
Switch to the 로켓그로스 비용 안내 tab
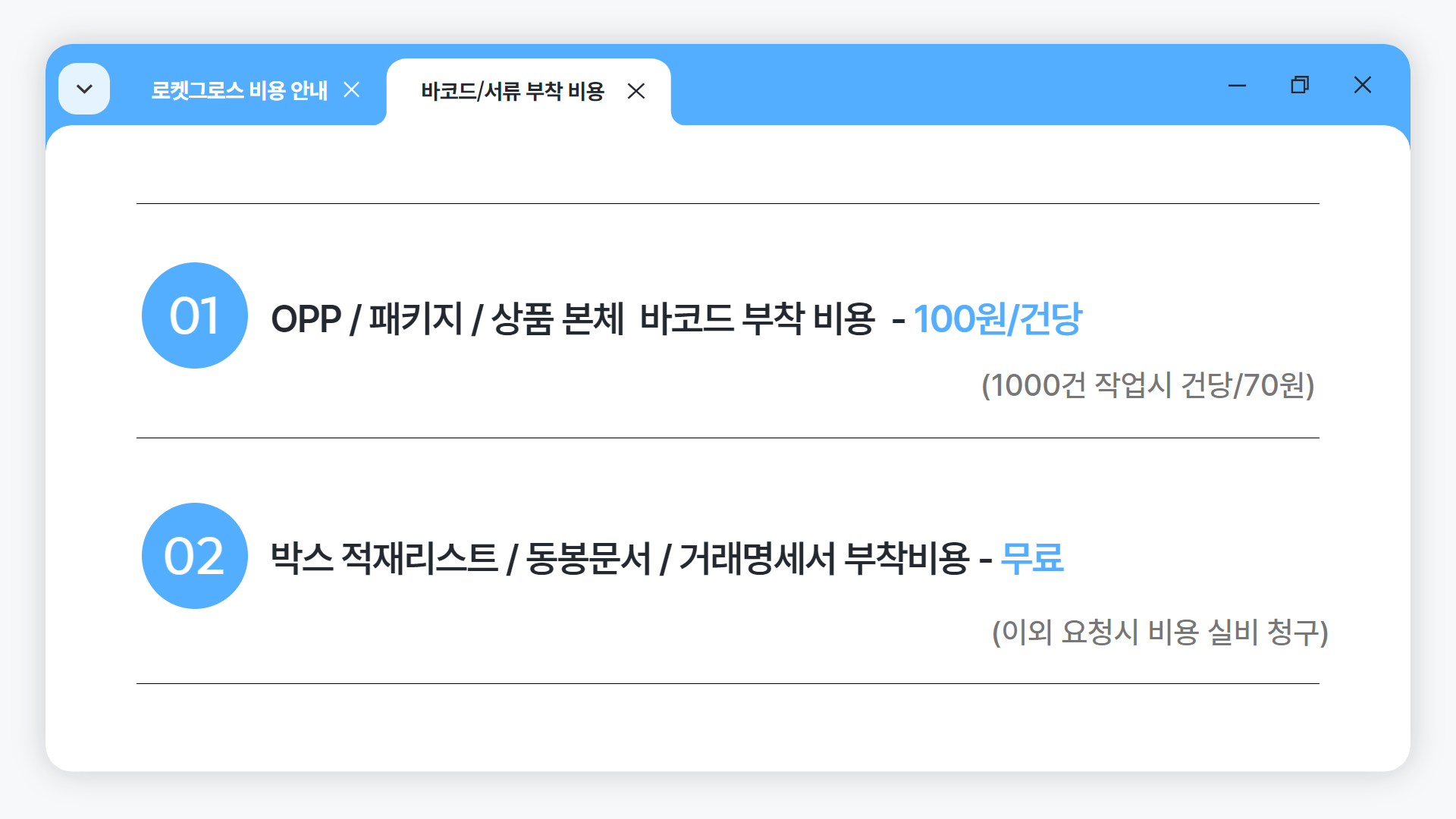pos(239,91)
